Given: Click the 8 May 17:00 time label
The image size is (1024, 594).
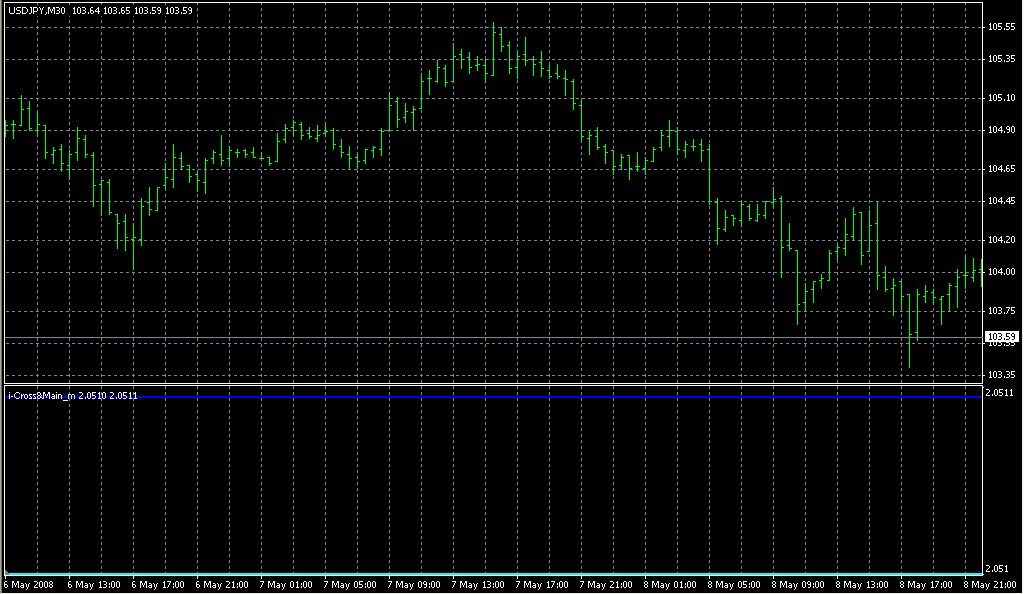Looking at the screenshot, I should point(926,586).
